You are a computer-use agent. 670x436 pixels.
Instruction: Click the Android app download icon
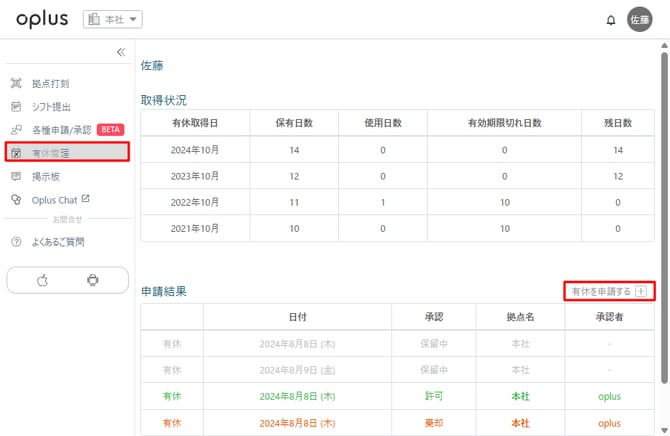click(93, 281)
